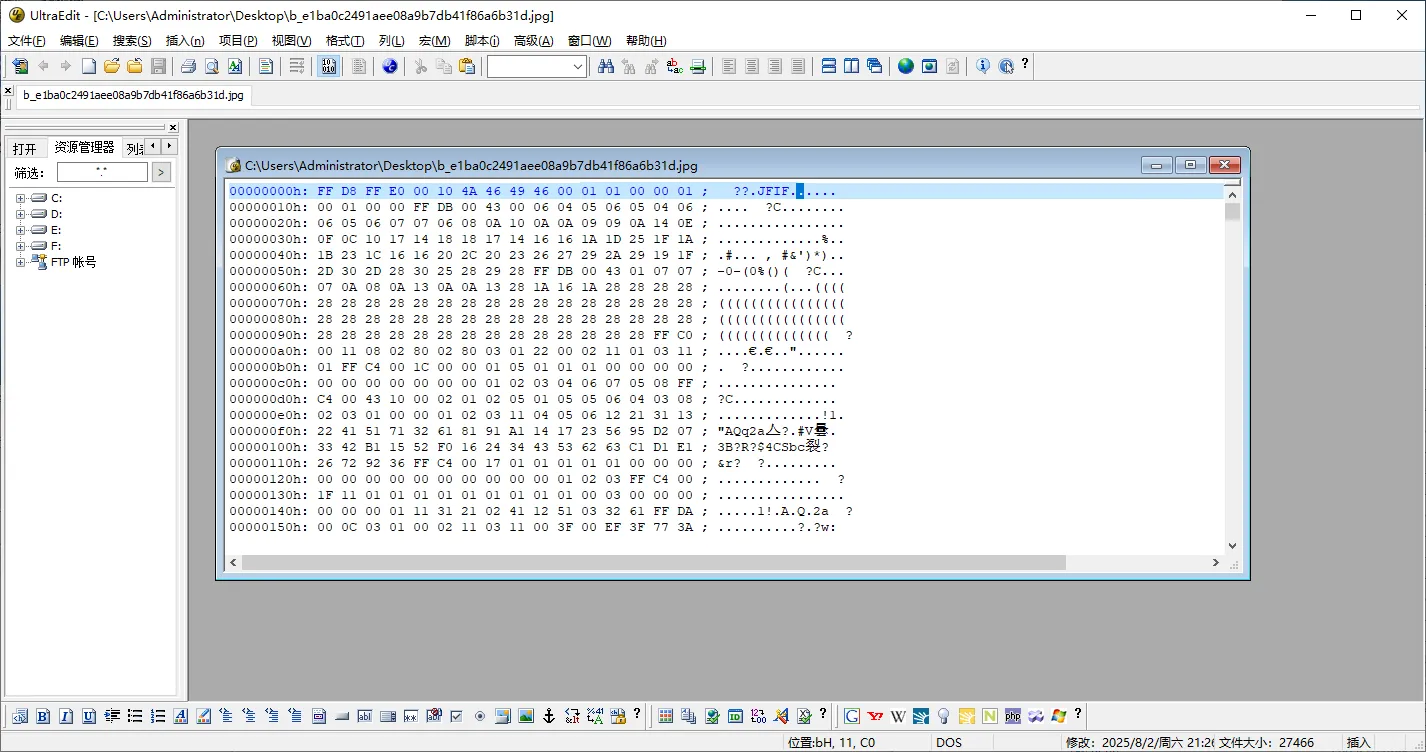Click the Print icon in toolbar
This screenshot has height=752, width=1426.
pos(188,66)
